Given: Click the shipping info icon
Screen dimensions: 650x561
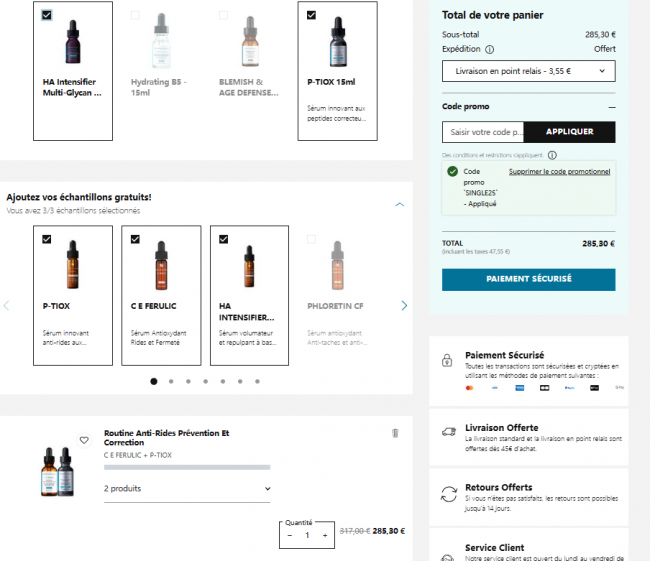Looking at the screenshot, I should tap(490, 48).
